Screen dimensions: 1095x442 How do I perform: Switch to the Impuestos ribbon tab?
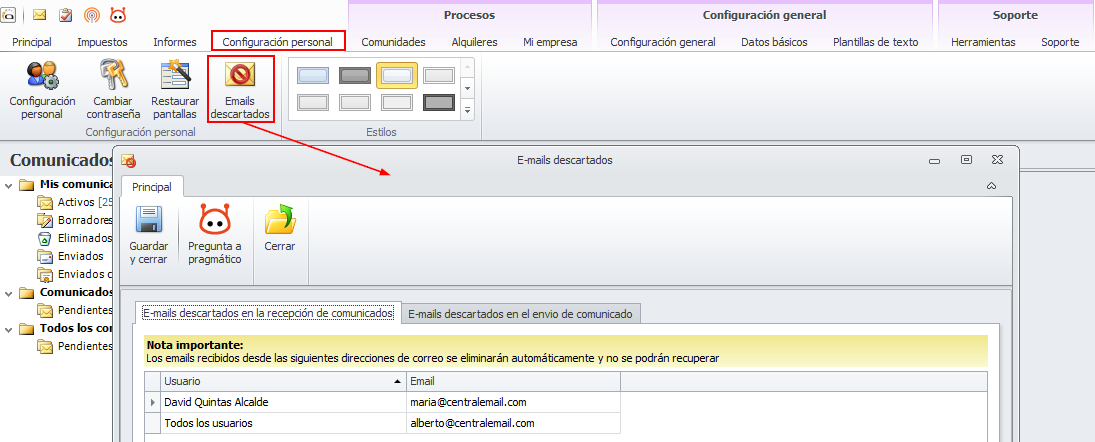(x=102, y=42)
